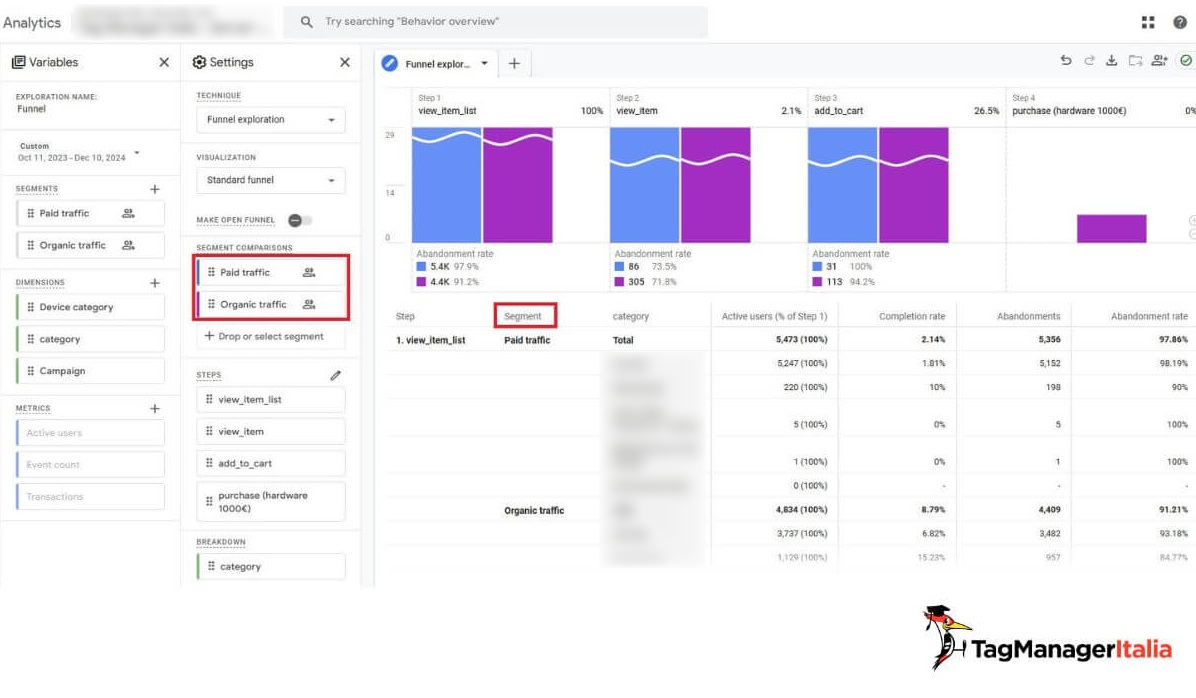The image size is (1196, 698).
Task: Toggle Make Open Funnel switch
Action: pos(300,220)
